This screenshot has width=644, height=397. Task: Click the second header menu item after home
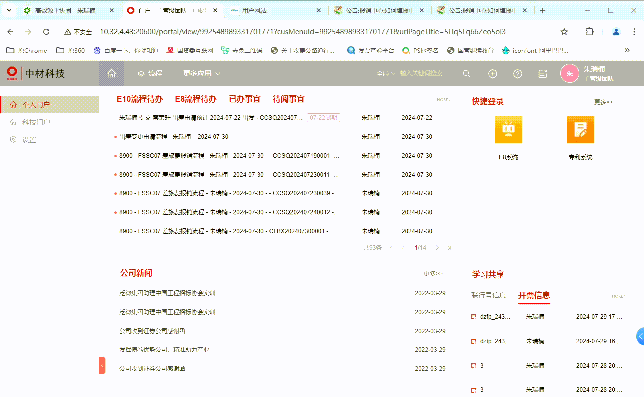click(x=150, y=73)
